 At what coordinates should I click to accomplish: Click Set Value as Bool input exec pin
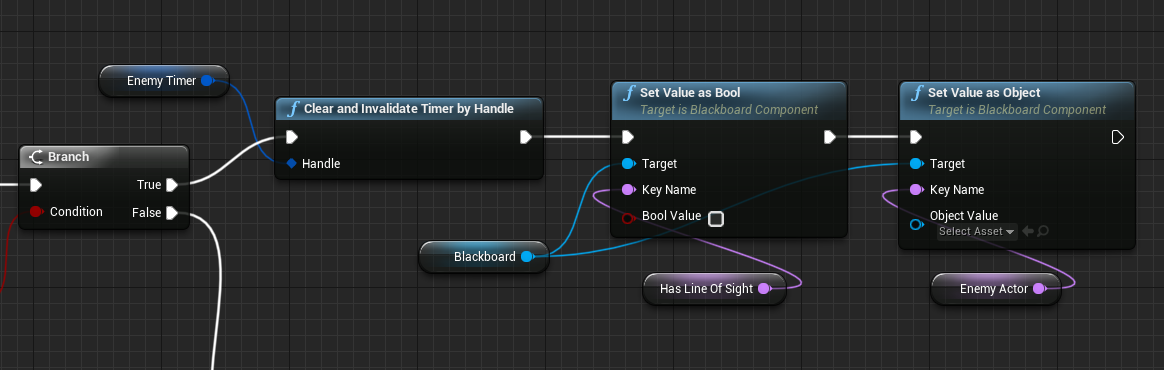click(627, 137)
